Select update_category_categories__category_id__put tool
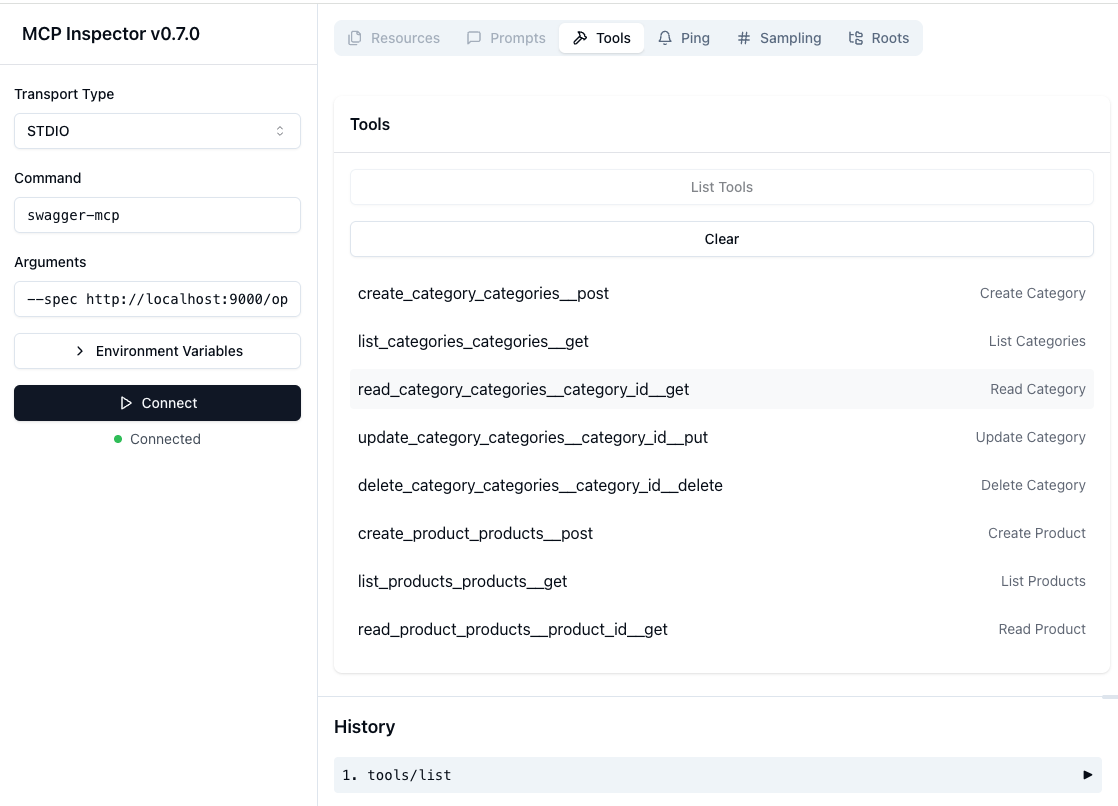Screen dimensions: 1118x806 pyautogui.click(x=722, y=437)
